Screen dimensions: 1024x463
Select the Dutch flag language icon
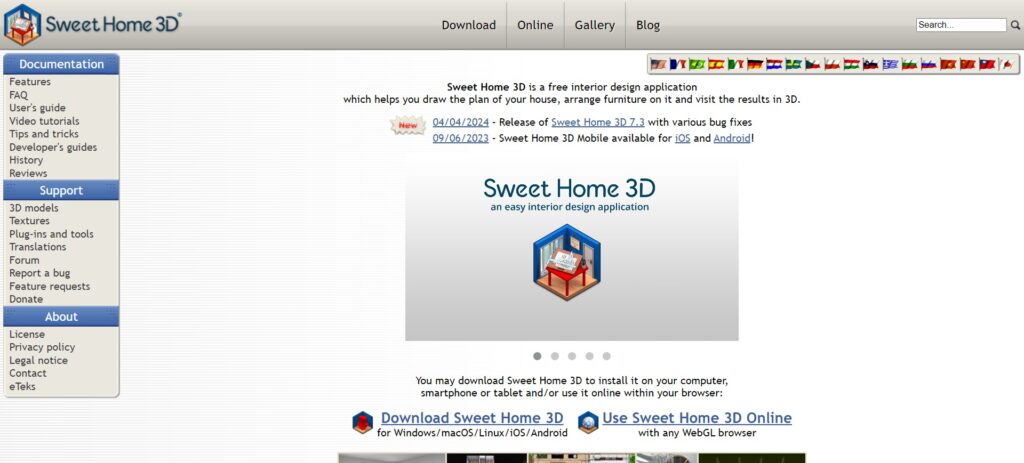[775, 64]
